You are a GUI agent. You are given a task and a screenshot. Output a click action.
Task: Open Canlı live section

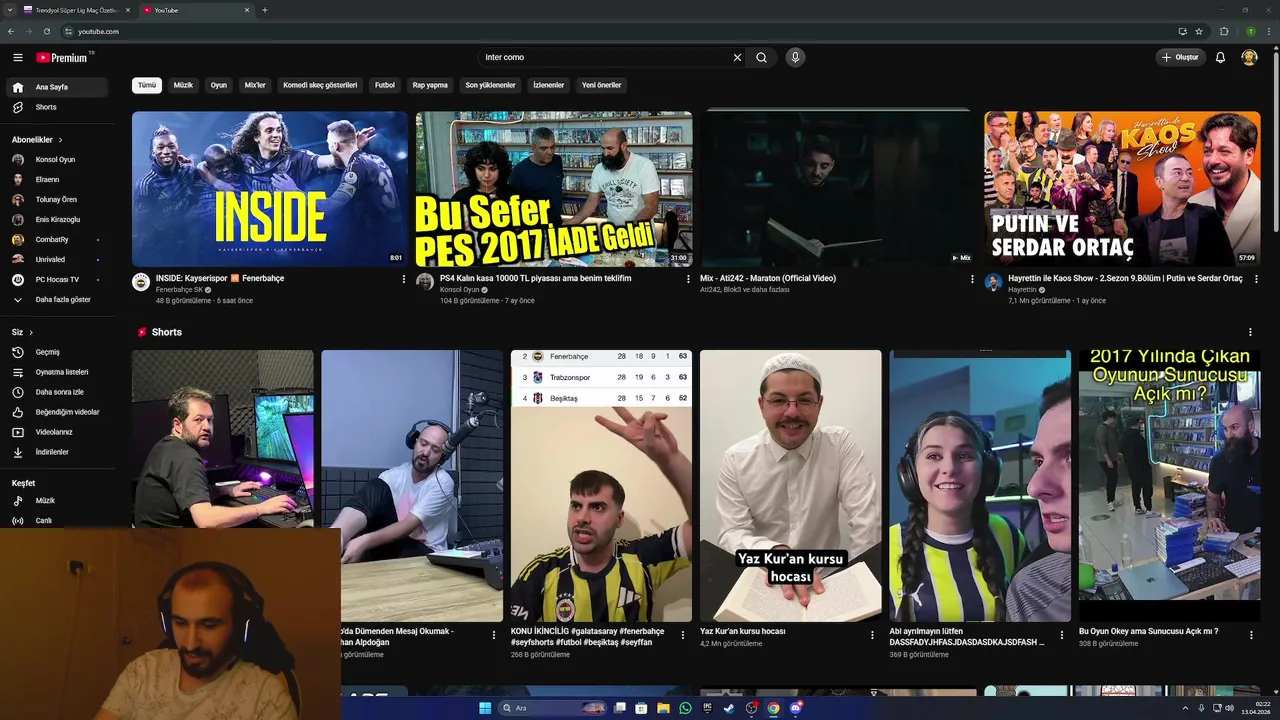[x=56, y=520]
